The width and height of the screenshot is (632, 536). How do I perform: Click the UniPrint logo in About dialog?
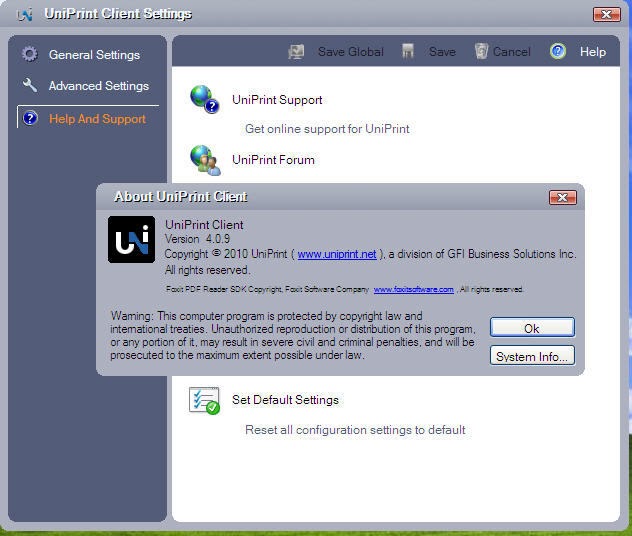point(131,239)
